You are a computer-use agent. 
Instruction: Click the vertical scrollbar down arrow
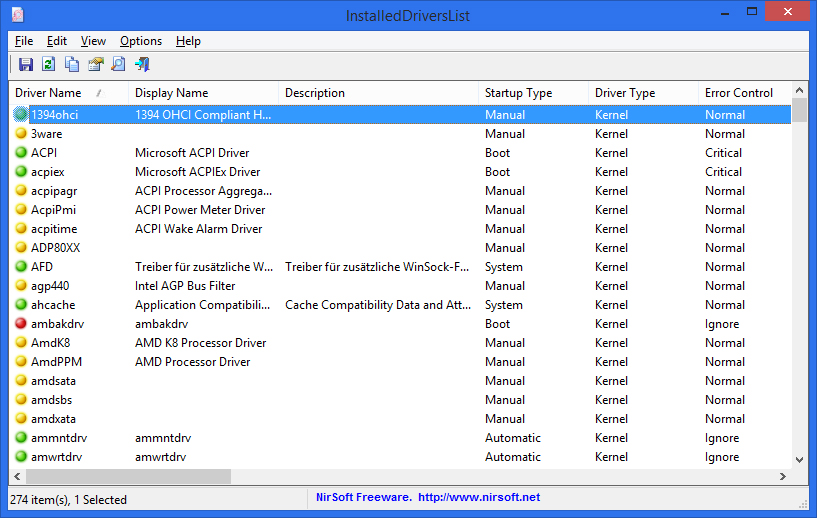(799, 460)
